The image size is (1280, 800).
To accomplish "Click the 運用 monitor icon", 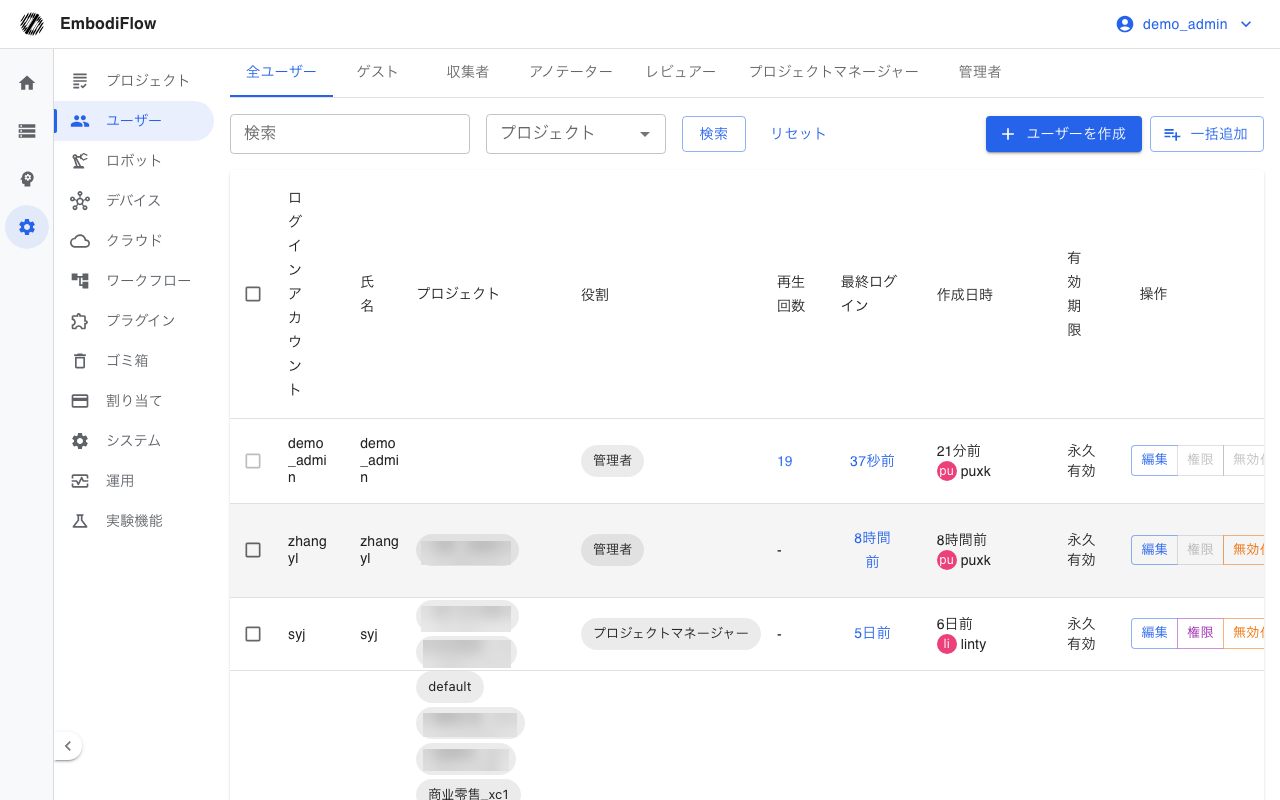I will (80, 480).
